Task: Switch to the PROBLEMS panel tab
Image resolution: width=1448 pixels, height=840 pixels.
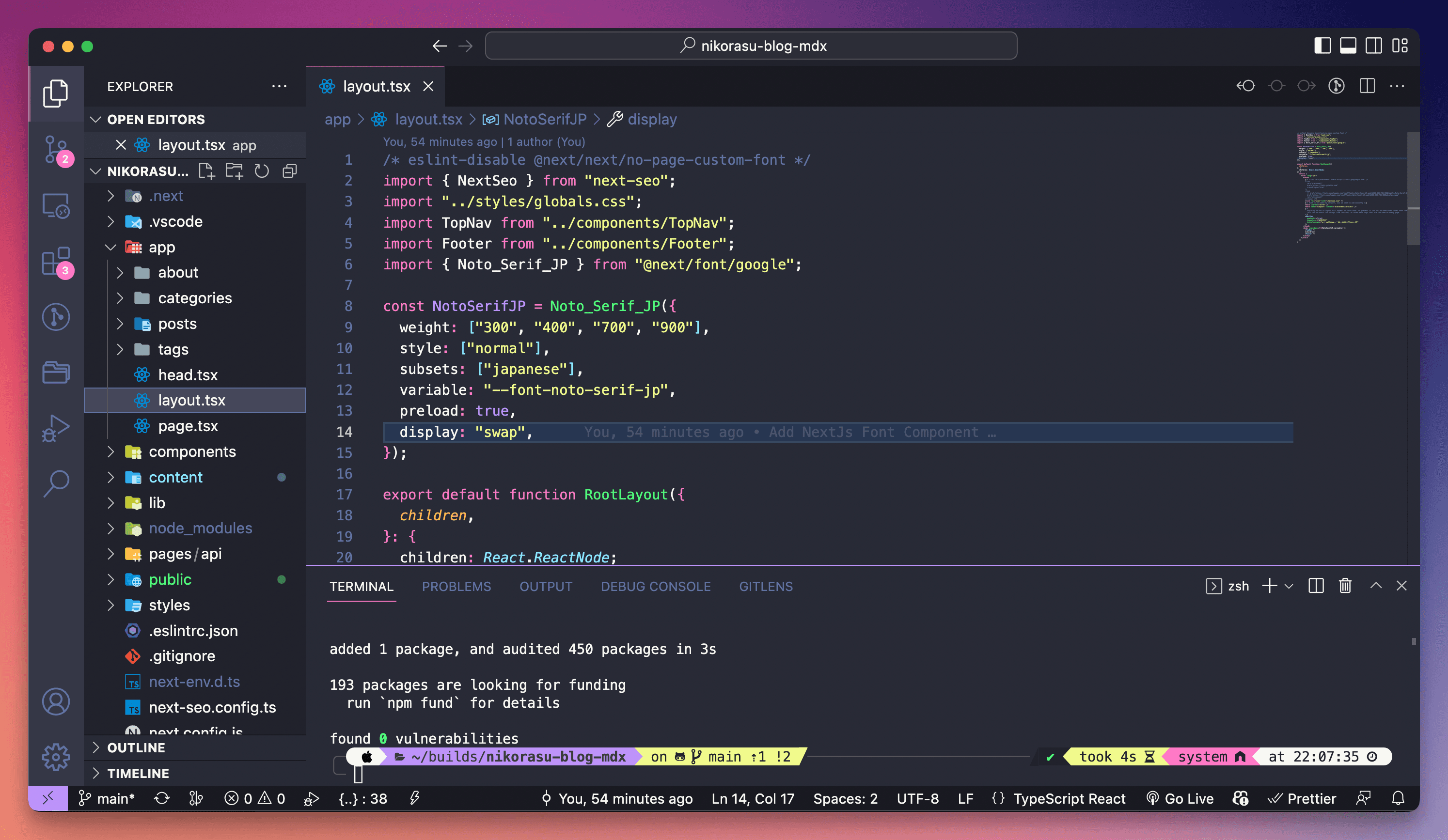Action: (456, 586)
